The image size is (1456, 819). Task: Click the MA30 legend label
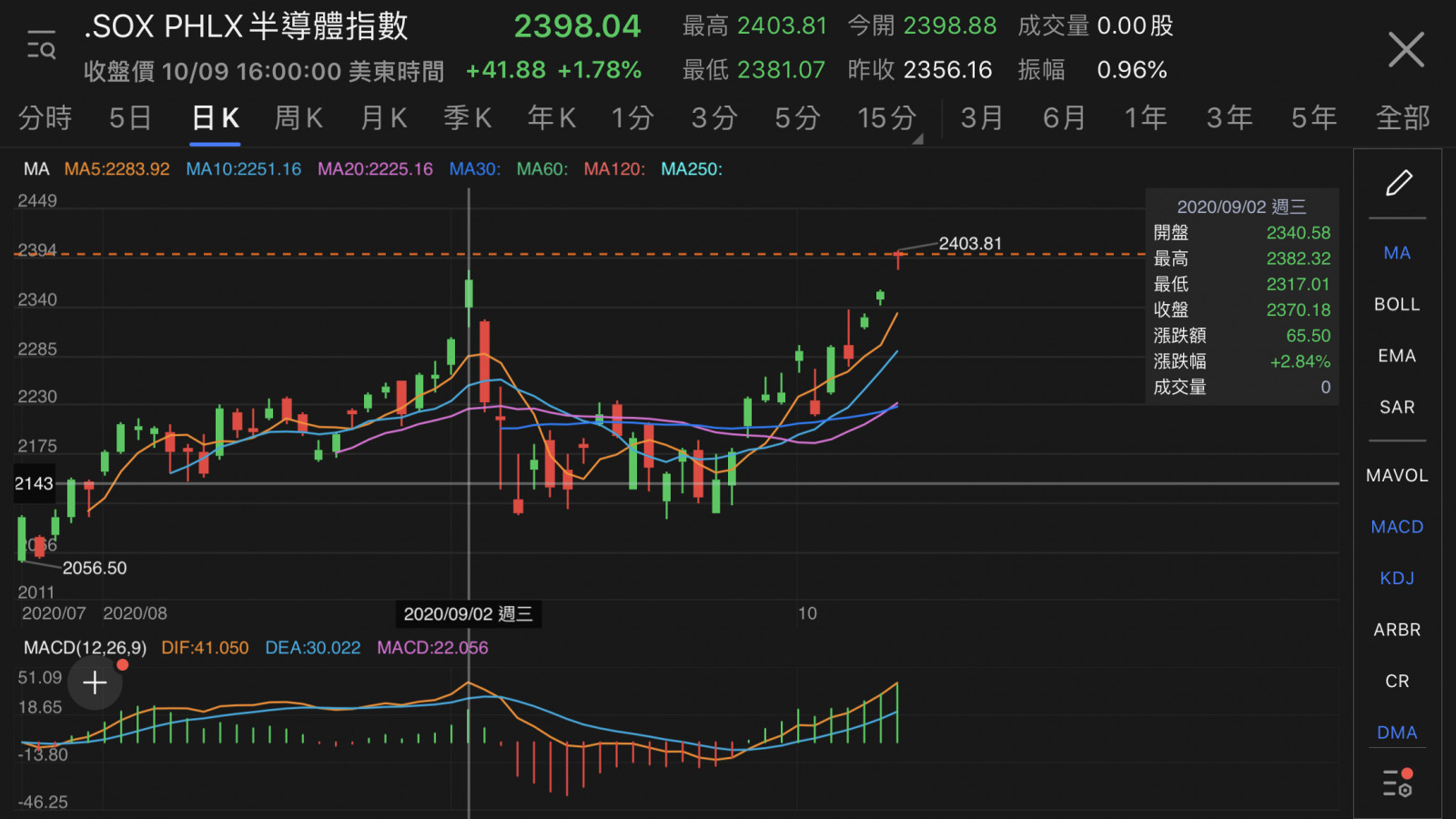coord(475,169)
